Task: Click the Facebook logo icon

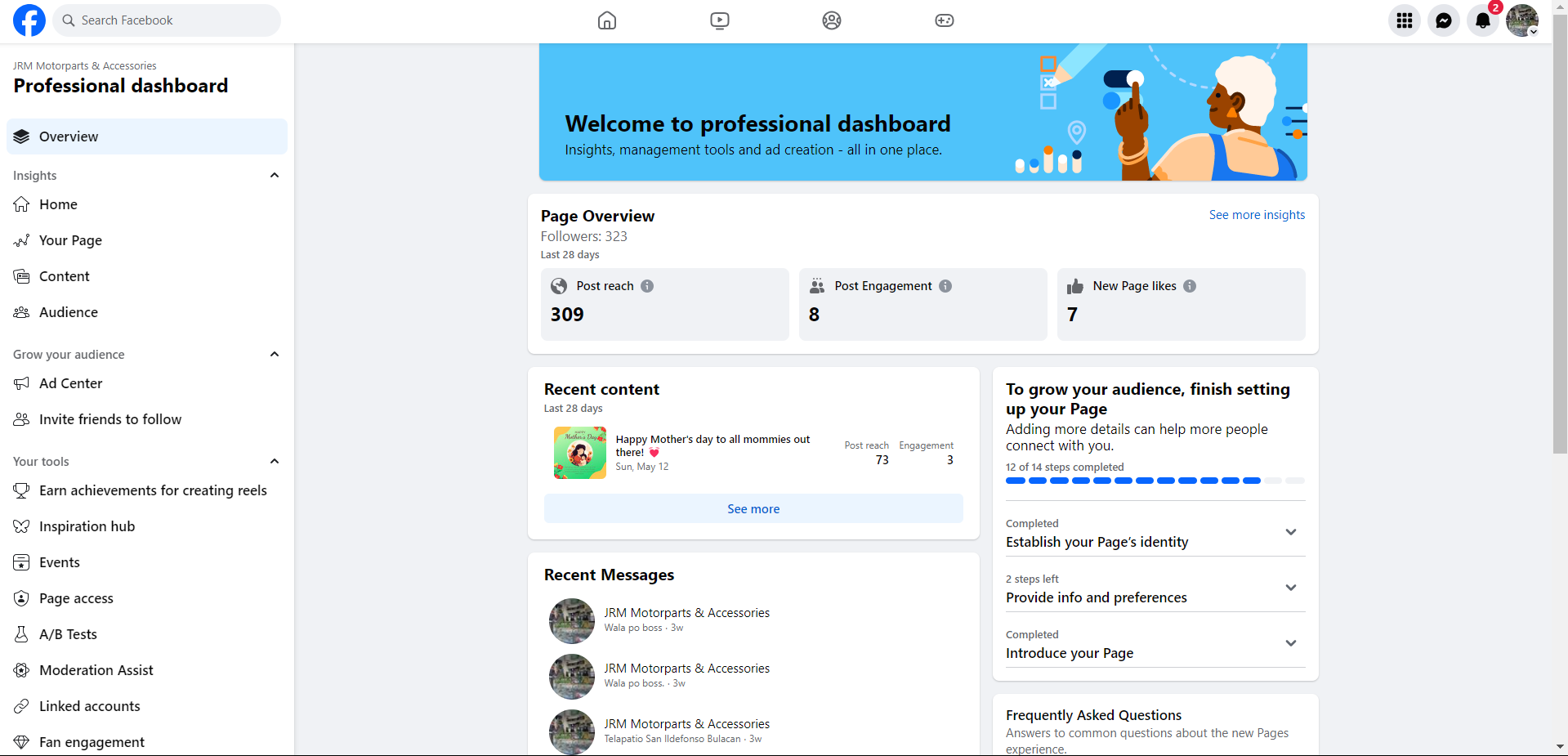Action: tap(29, 20)
